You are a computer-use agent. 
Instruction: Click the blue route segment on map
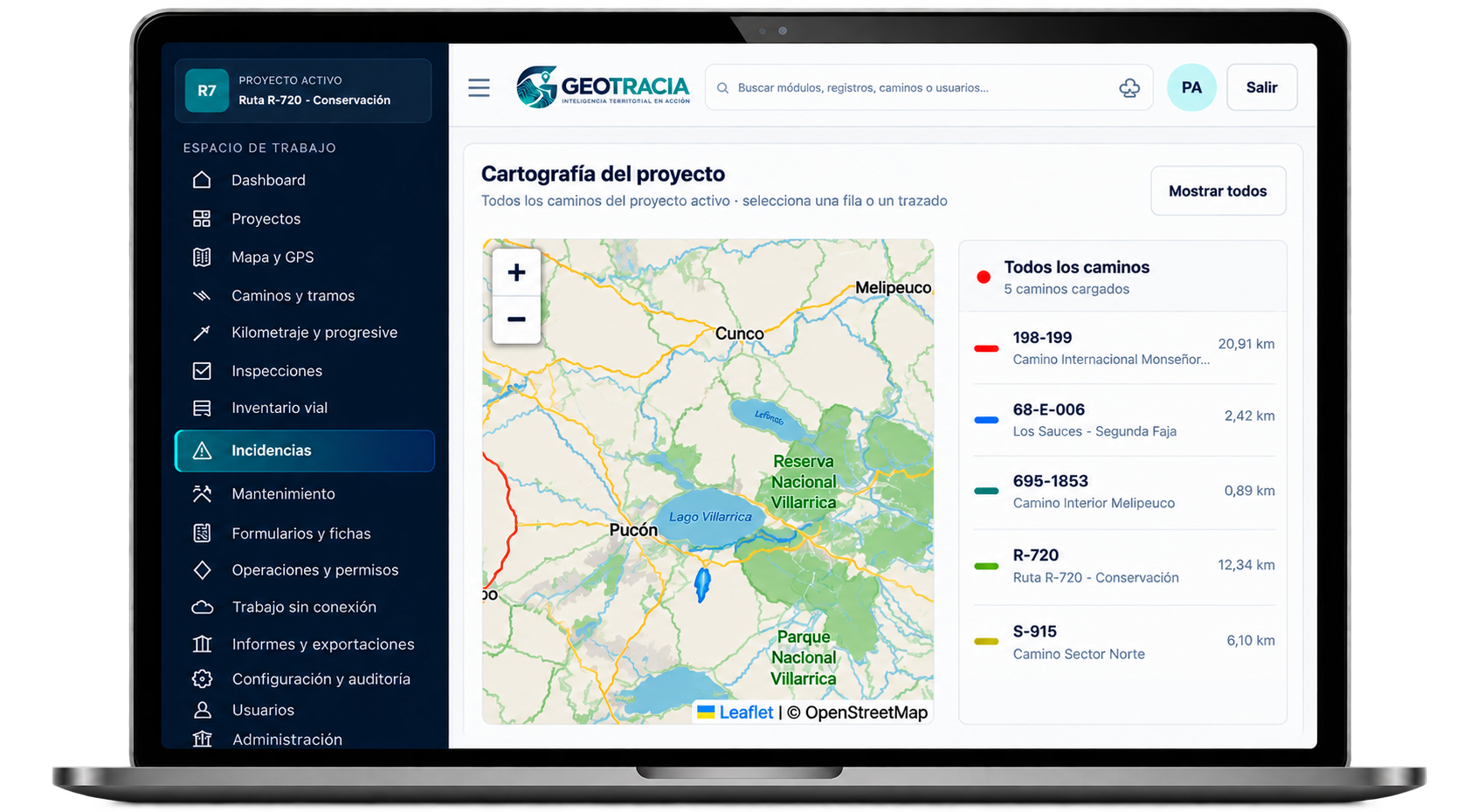pos(702,585)
